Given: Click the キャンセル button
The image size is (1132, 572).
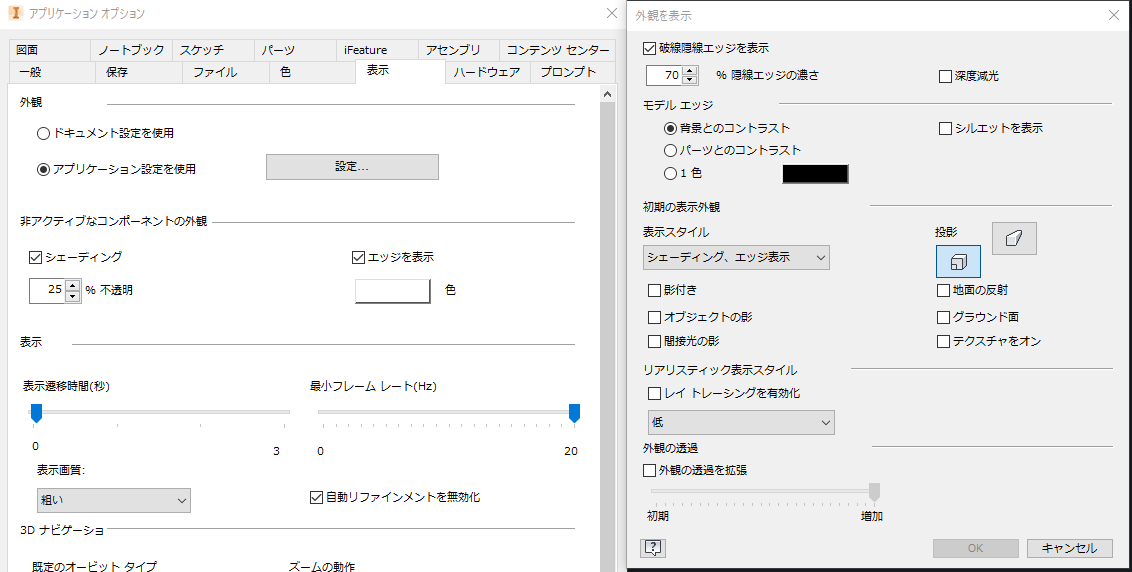Looking at the screenshot, I should coord(1069,548).
